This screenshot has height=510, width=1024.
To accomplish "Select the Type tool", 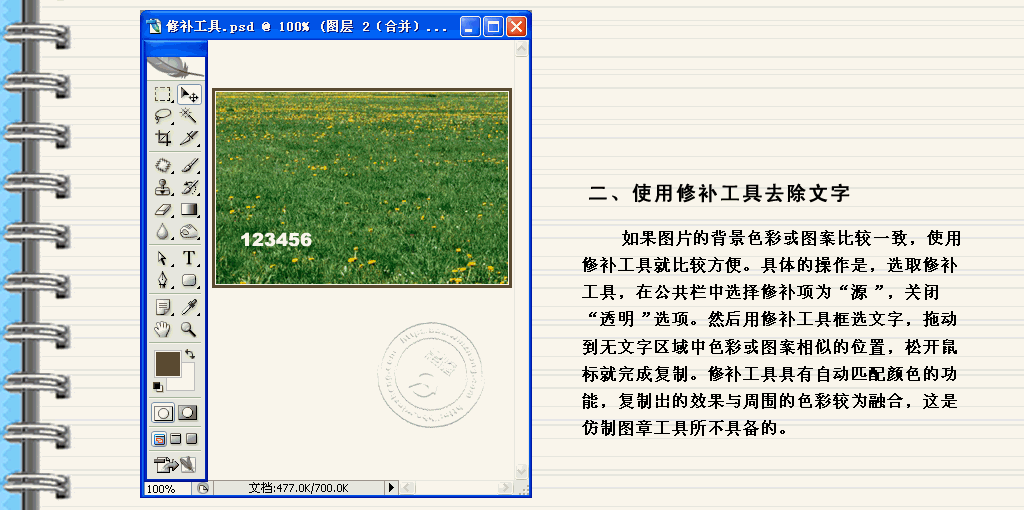I will point(189,259).
